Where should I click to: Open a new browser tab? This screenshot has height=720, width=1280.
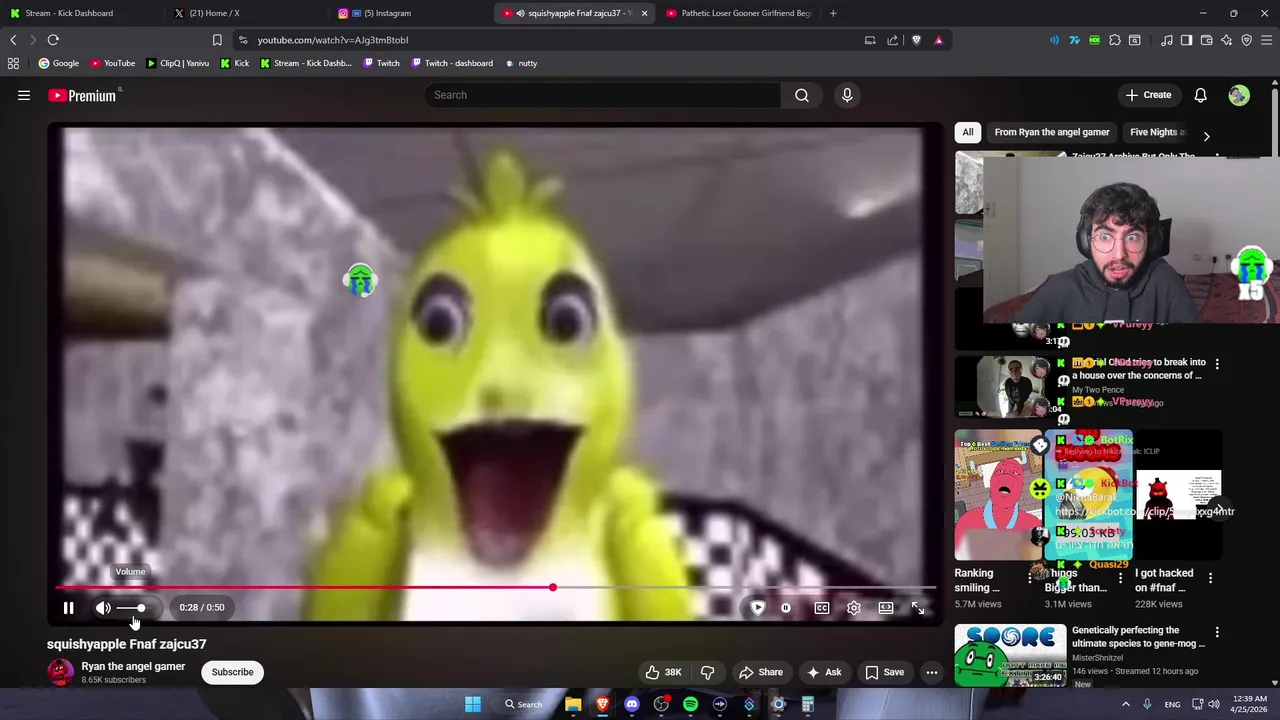point(833,13)
